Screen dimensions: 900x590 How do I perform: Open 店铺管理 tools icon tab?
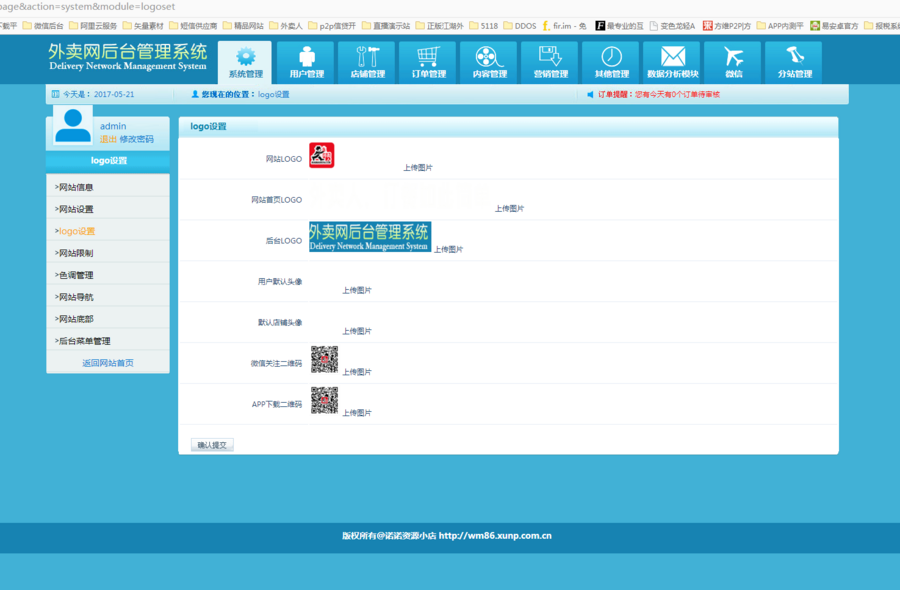click(367, 63)
